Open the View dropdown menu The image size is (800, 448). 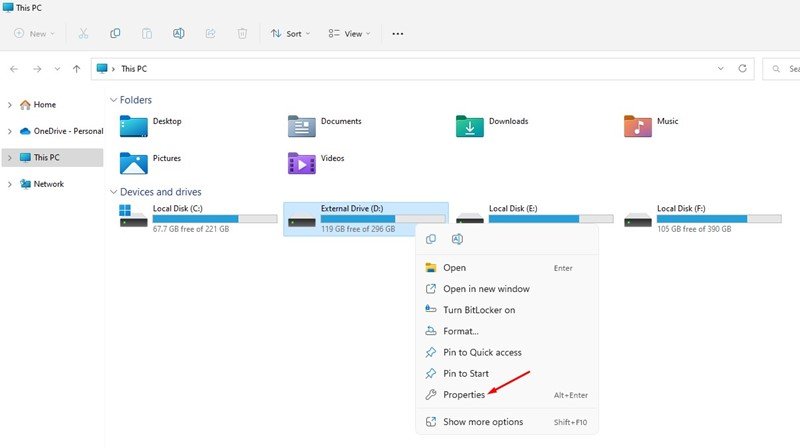coord(348,33)
